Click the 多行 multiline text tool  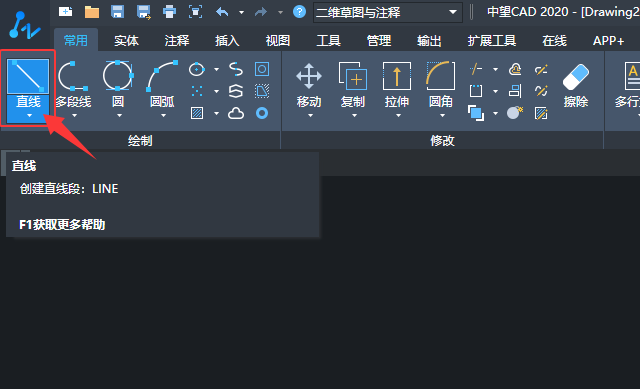click(627, 84)
